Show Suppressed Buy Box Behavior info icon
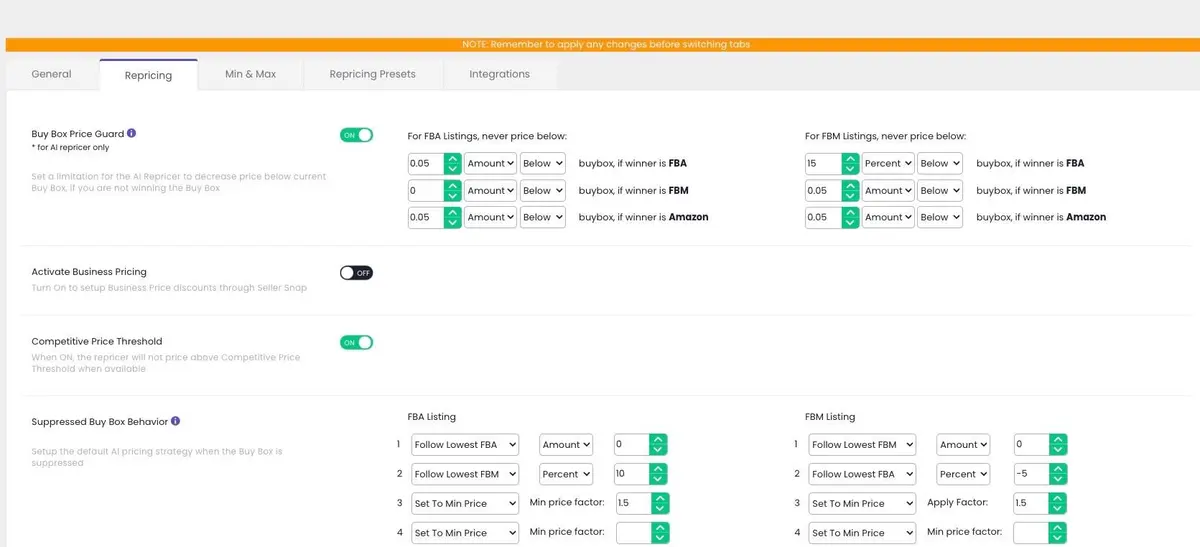Screen dimensions: 1200x547 click(x=176, y=421)
